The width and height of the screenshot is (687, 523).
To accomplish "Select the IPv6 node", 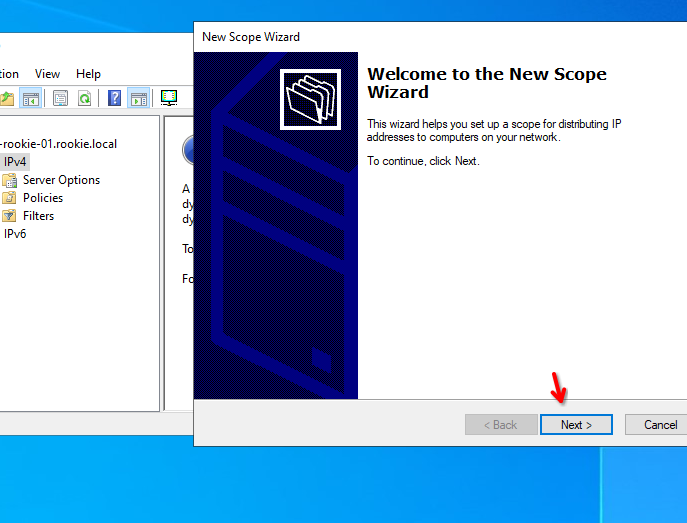I will pyautogui.click(x=15, y=234).
